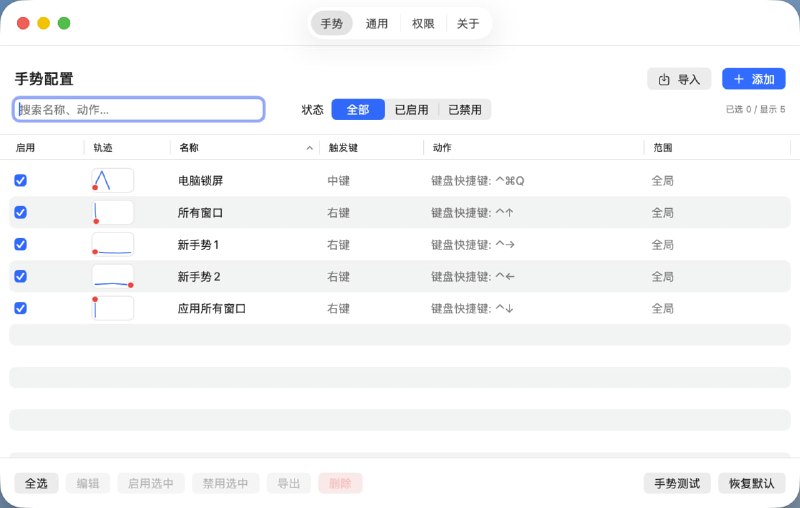
Task: Click the action 键盘快捷键: ^⌘Q
Action: (x=478, y=181)
